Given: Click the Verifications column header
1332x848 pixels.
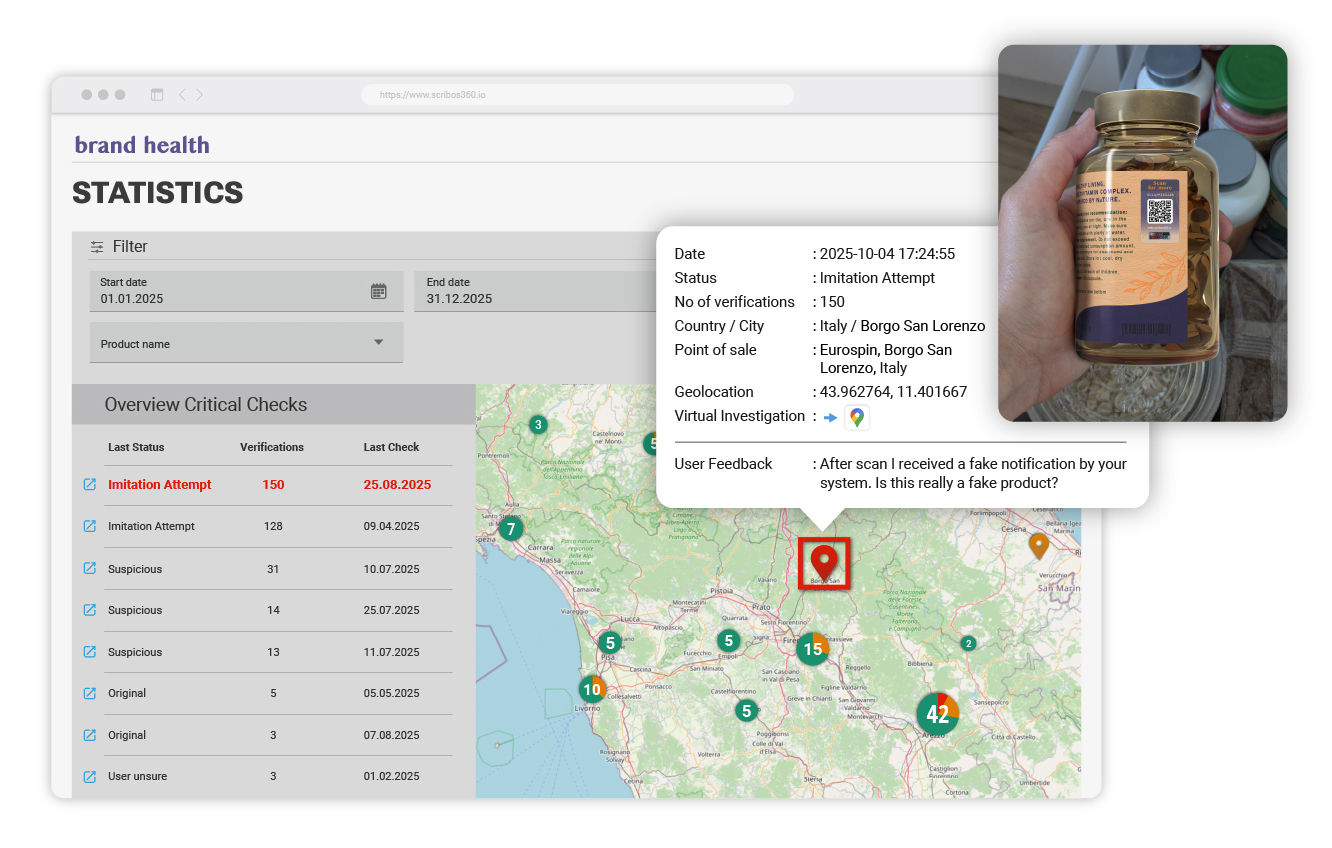Looking at the screenshot, I should coord(272,447).
